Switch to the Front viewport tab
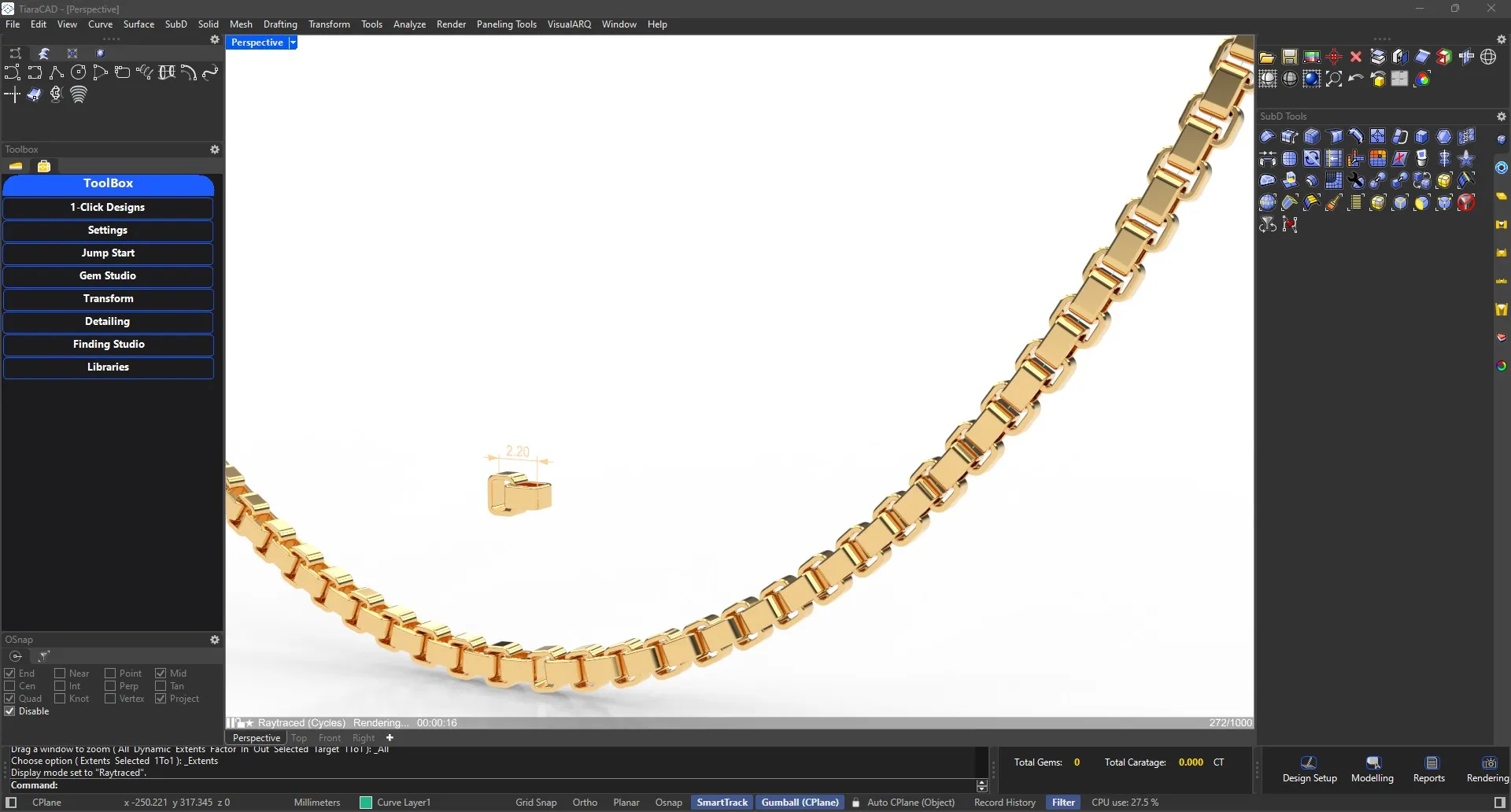The width and height of the screenshot is (1511, 812). [329, 738]
